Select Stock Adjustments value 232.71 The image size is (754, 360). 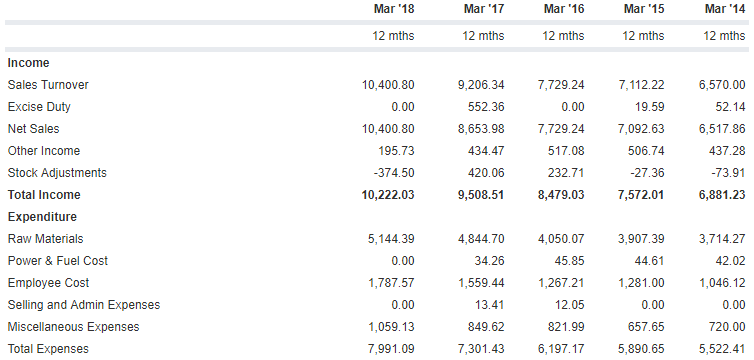[x=566, y=173]
